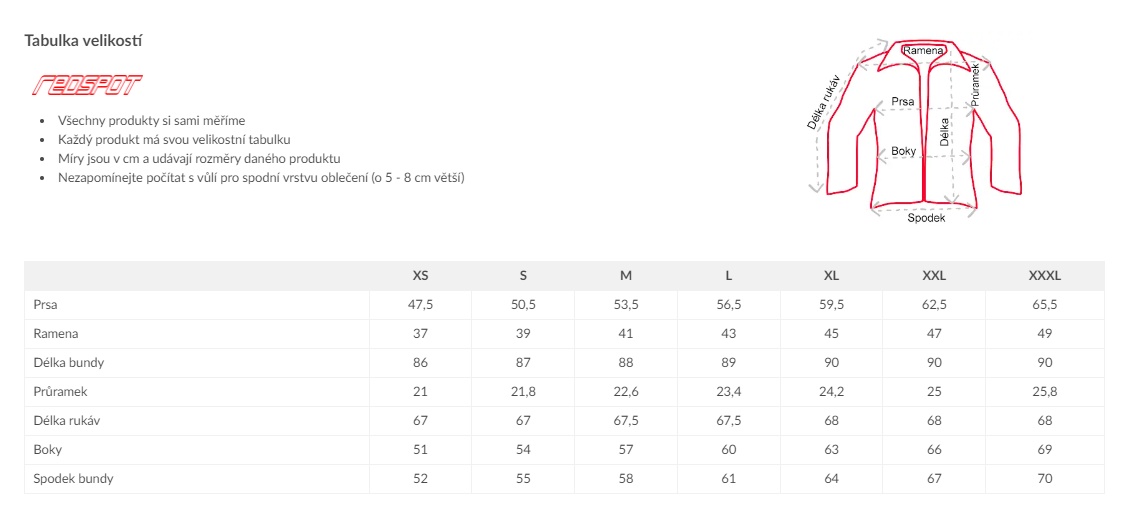The image size is (1134, 519).
Task: Click Průramek value 25,8 for XXXL
Action: [x=1044, y=392]
